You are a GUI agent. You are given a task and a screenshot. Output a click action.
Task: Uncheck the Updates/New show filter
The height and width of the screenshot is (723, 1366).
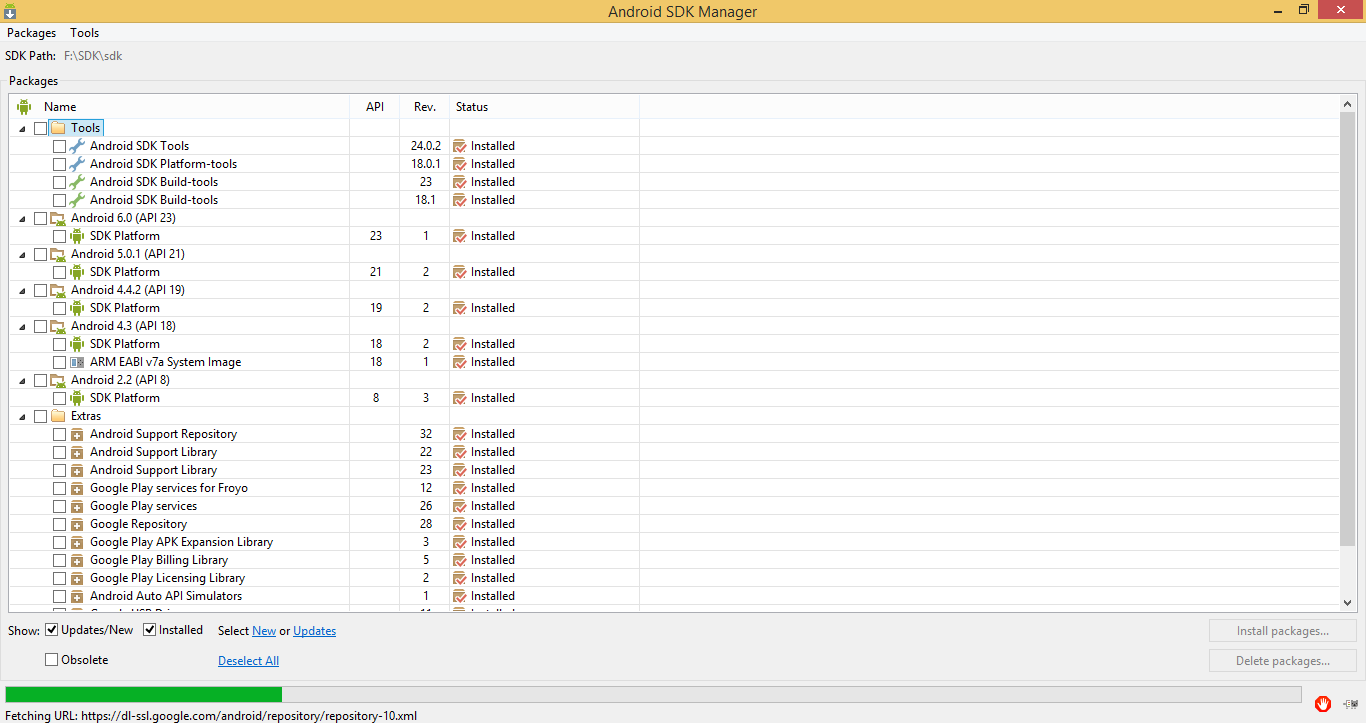coord(52,630)
